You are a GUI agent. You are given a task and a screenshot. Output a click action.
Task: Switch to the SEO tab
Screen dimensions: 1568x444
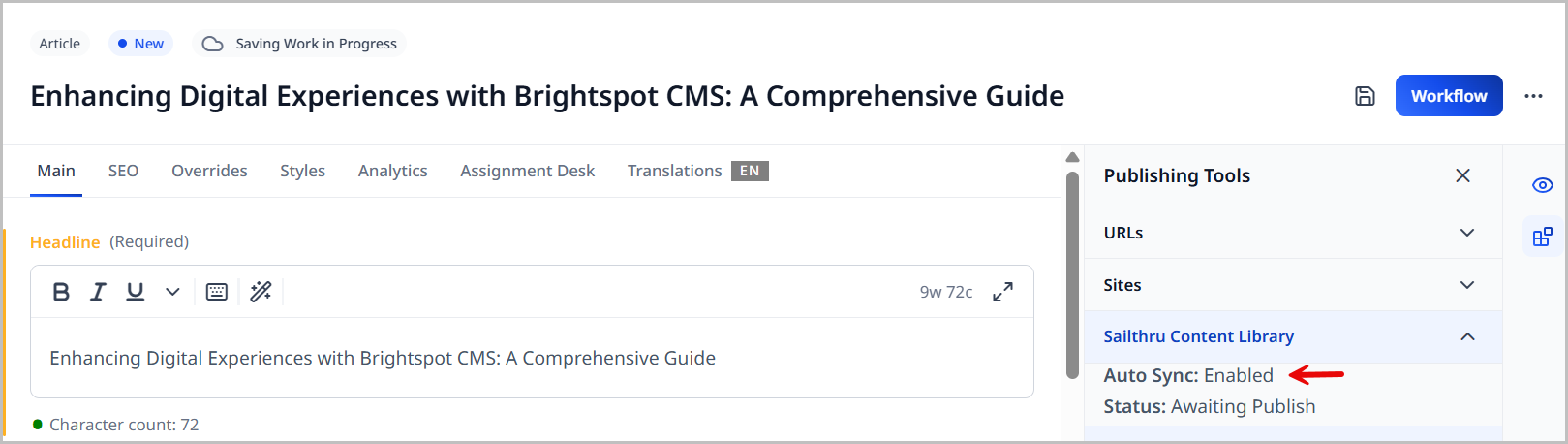tap(123, 171)
